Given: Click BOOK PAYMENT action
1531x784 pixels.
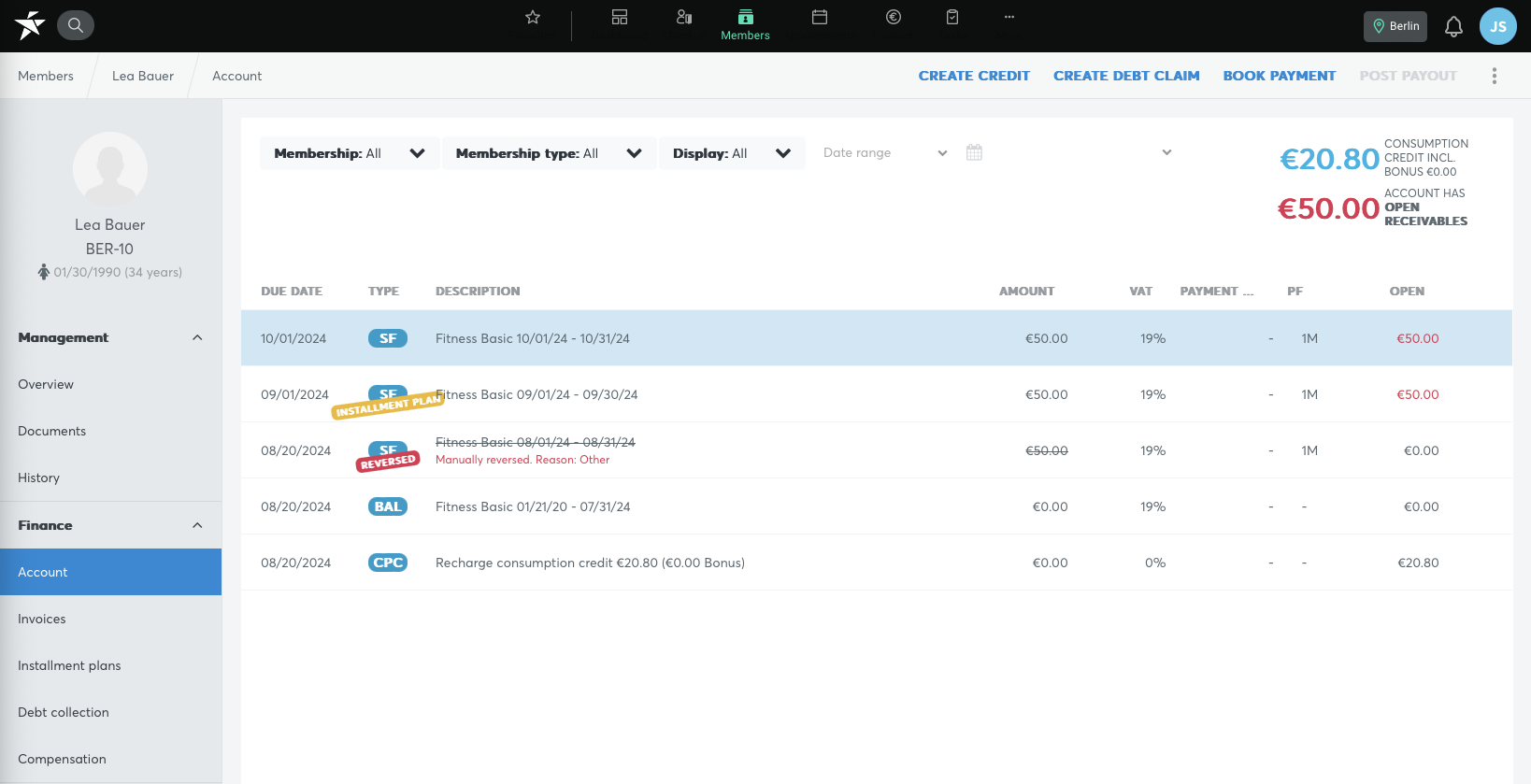Looking at the screenshot, I should point(1280,76).
